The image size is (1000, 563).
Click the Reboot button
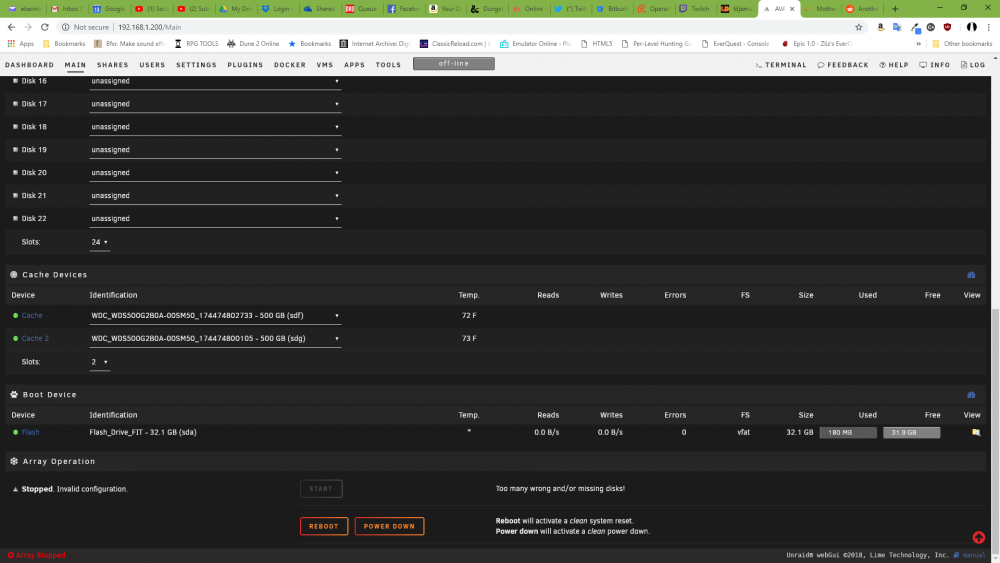(x=324, y=526)
